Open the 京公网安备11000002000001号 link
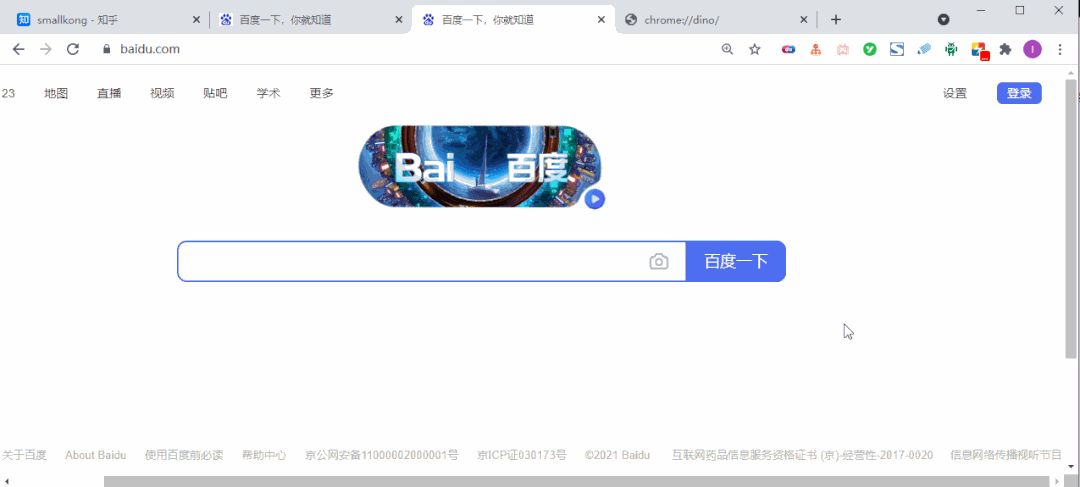The width and height of the screenshot is (1080, 487). click(382, 455)
